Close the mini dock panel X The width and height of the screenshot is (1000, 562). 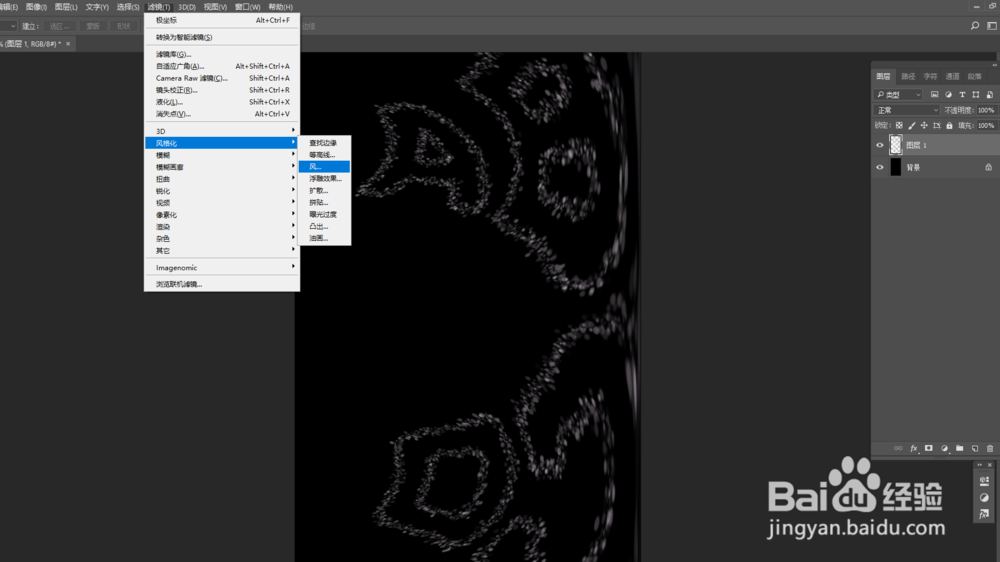[x=990, y=465]
